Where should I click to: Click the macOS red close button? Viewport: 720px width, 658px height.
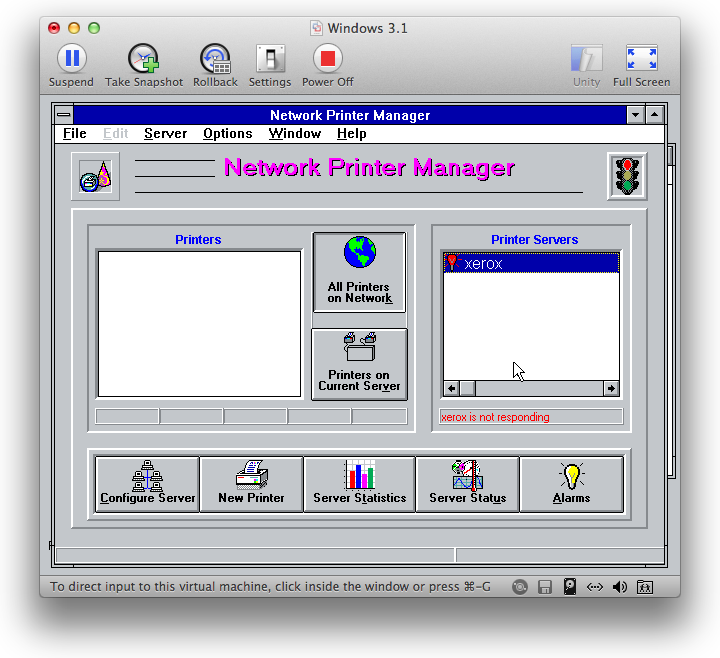coord(54,28)
